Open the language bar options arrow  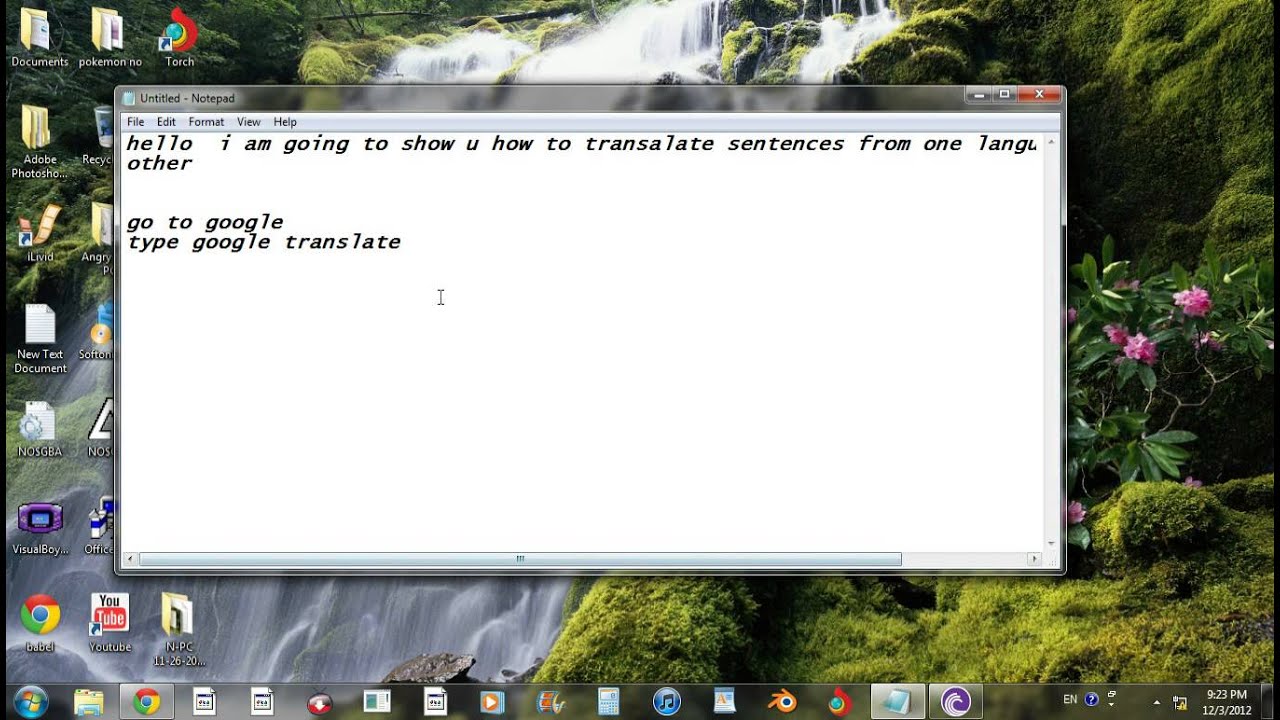(x=1111, y=702)
